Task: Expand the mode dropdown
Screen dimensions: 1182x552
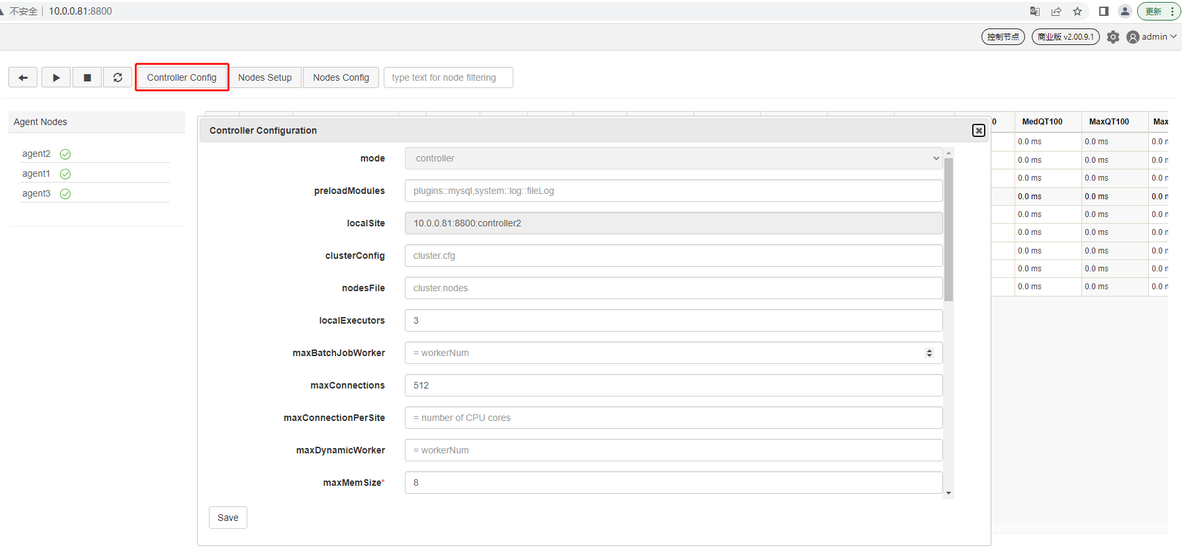Action: [673, 158]
